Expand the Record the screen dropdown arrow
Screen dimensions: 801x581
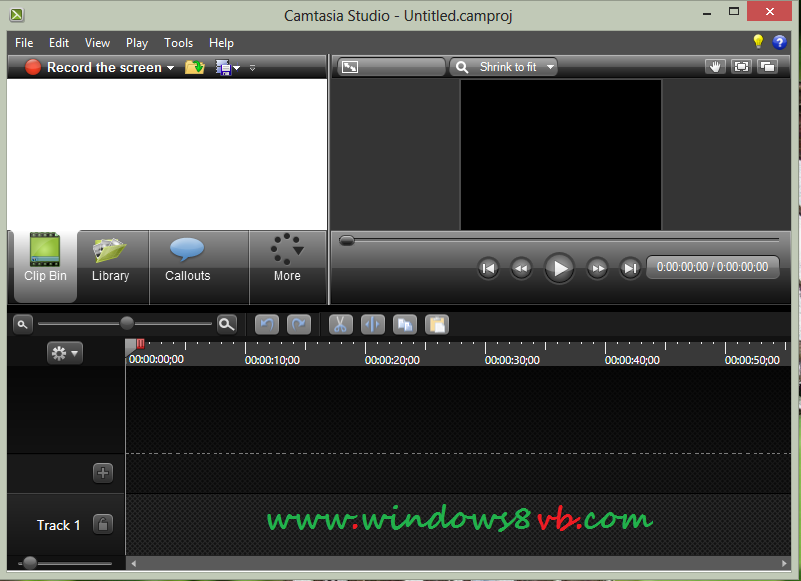(x=171, y=68)
